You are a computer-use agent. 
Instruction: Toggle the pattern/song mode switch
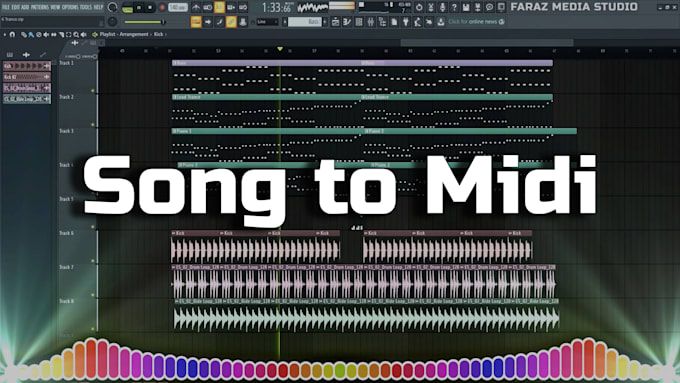click(x=127, y=7)
